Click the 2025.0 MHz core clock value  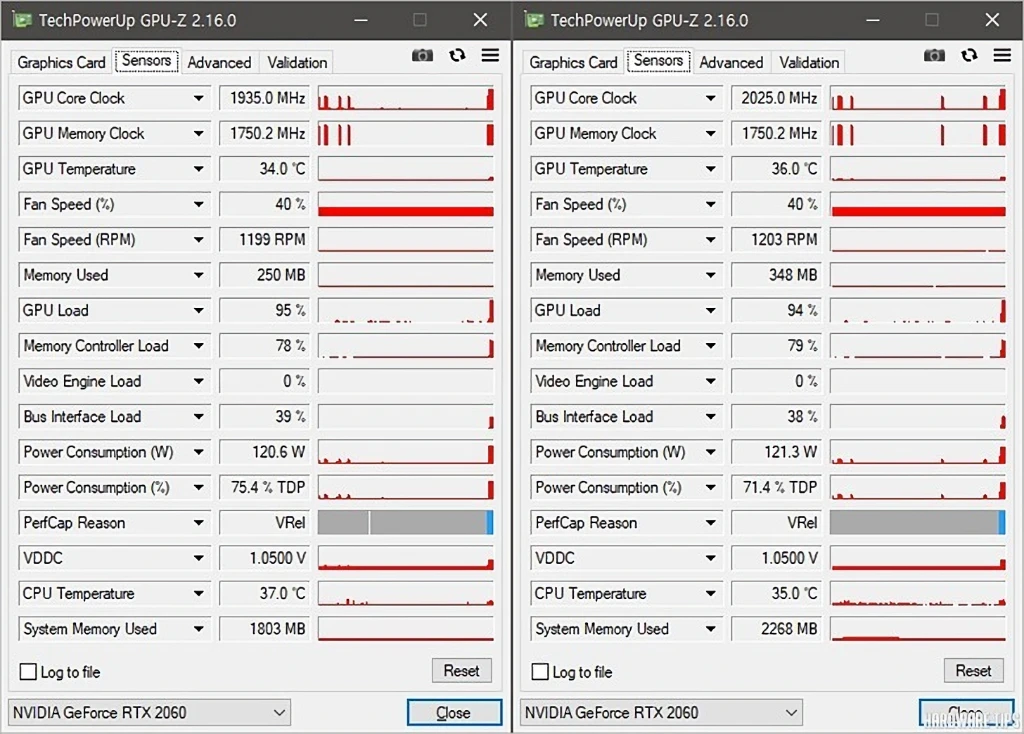[x=776, y=98]
